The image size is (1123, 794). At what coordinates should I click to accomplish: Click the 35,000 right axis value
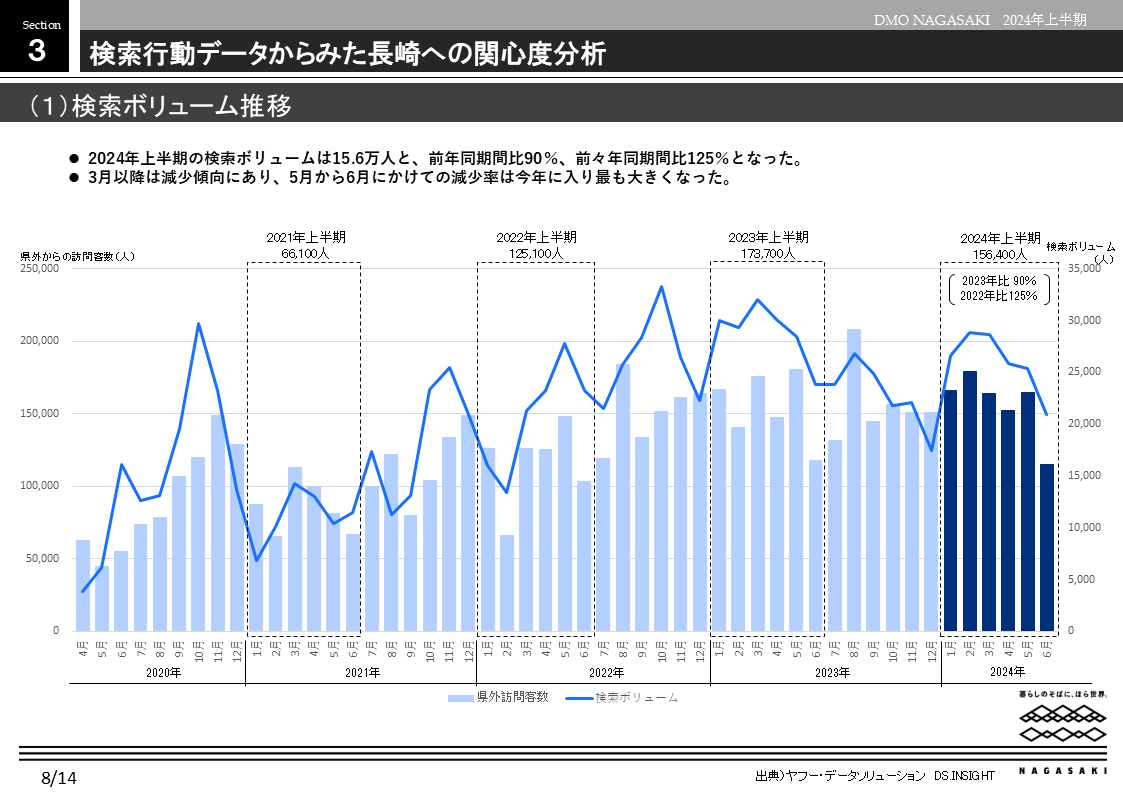pyautogui.click(x=1084, y=268)
